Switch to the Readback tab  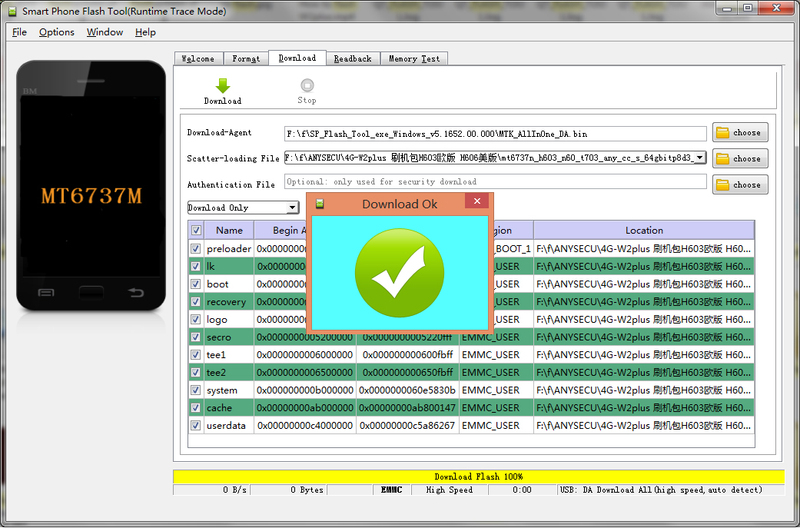353,59
